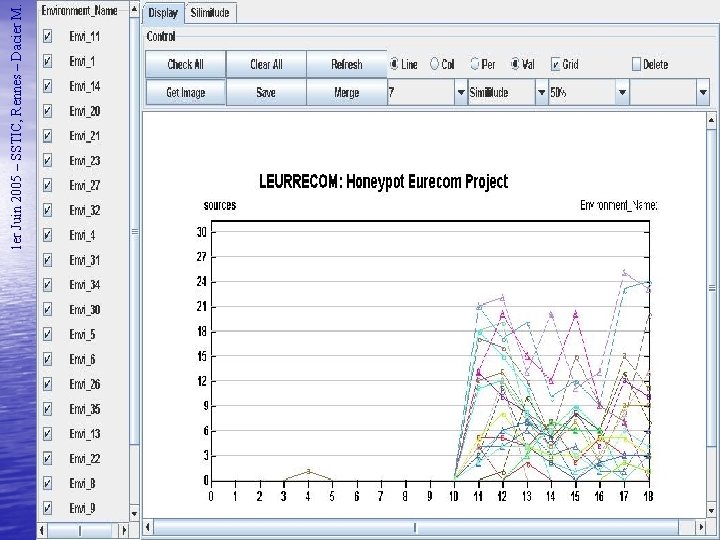Click the environment list horizontal scrollbar thumb
Viewport: 720px width, 540px height.
(x=79, y=530)
